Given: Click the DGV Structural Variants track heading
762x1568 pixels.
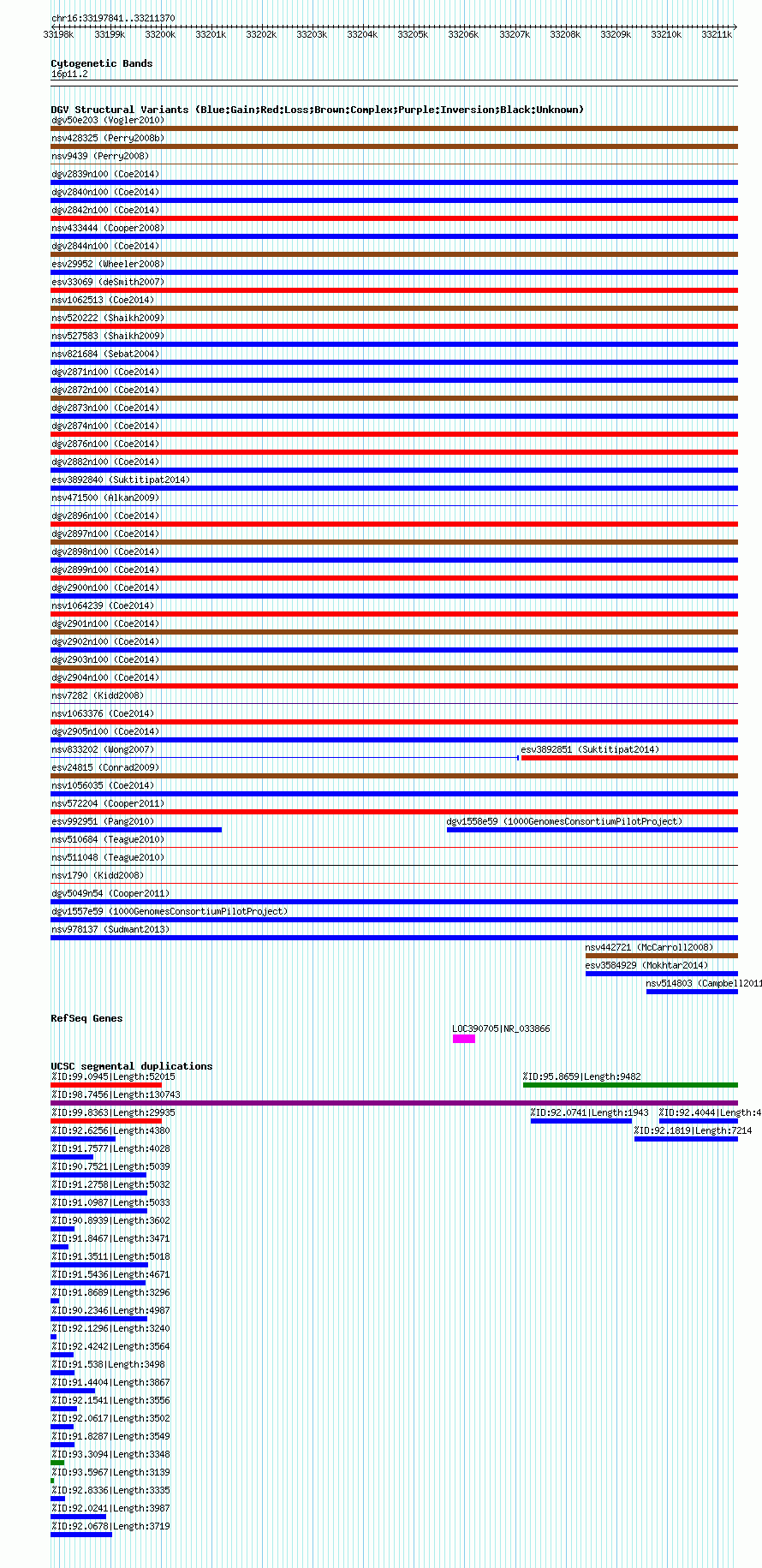Looking at the screenshot, I should click(318, 110).
